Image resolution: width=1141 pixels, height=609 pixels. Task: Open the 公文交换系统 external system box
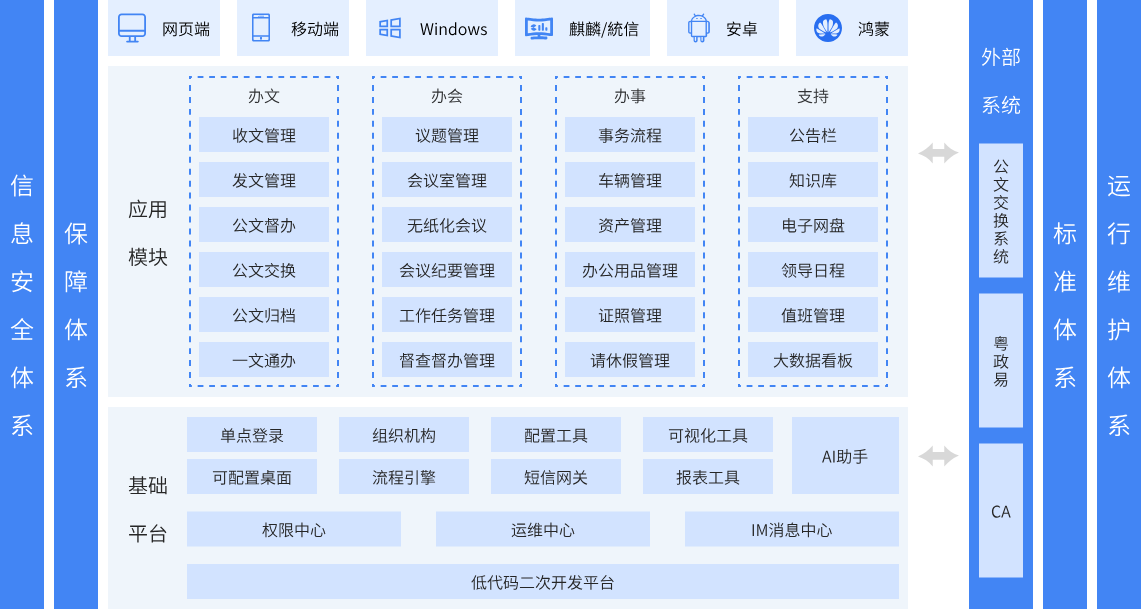coord(1001,210)
